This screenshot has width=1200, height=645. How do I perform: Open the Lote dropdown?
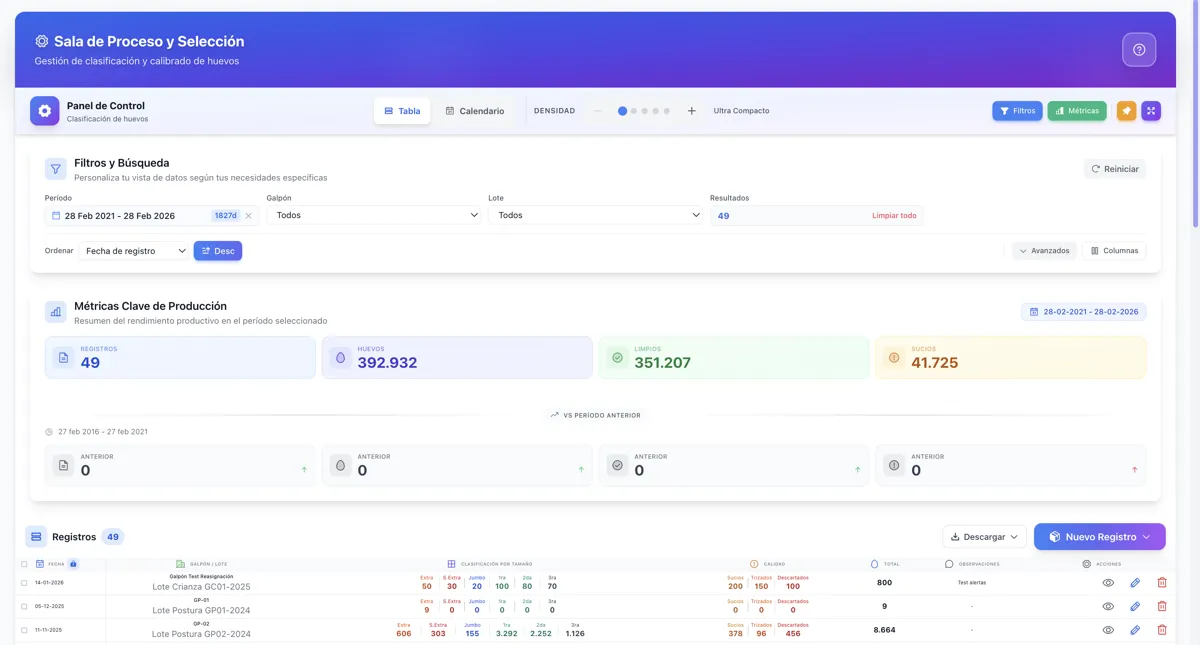pos(596,215)
